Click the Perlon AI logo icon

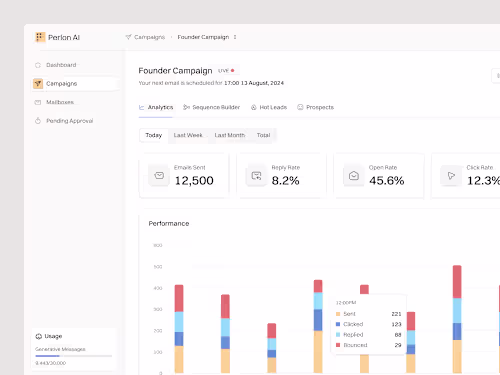pyautogui.click(x=40, y=37)
